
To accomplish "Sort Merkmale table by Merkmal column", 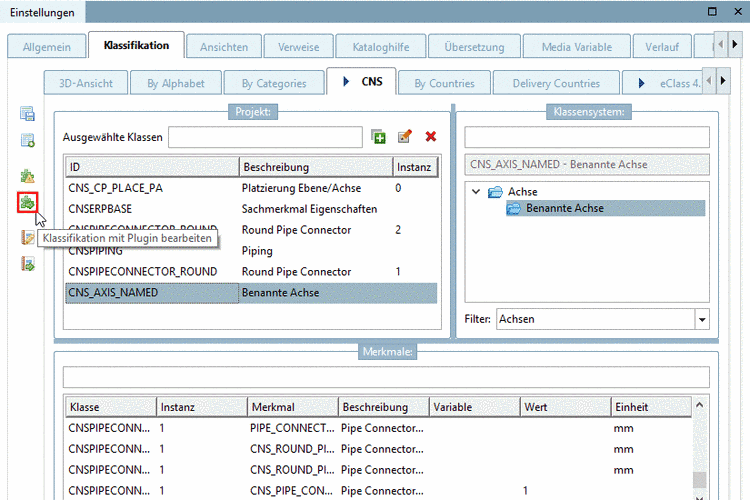I will point(293,407).
